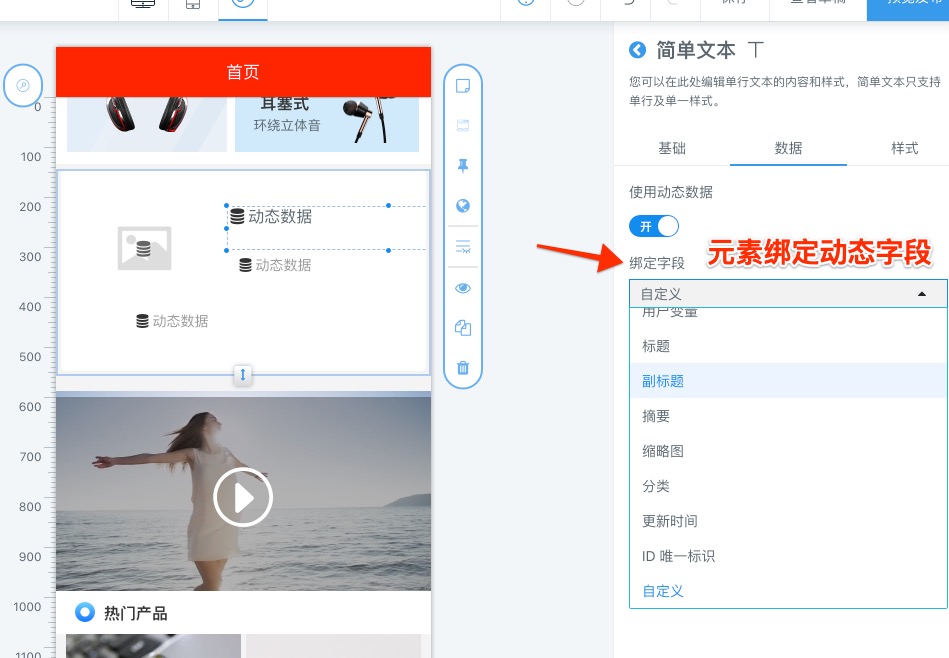This screenshot has height=658, width=949.
Task: Click the 热门产品 section heading
Action: 136,613
